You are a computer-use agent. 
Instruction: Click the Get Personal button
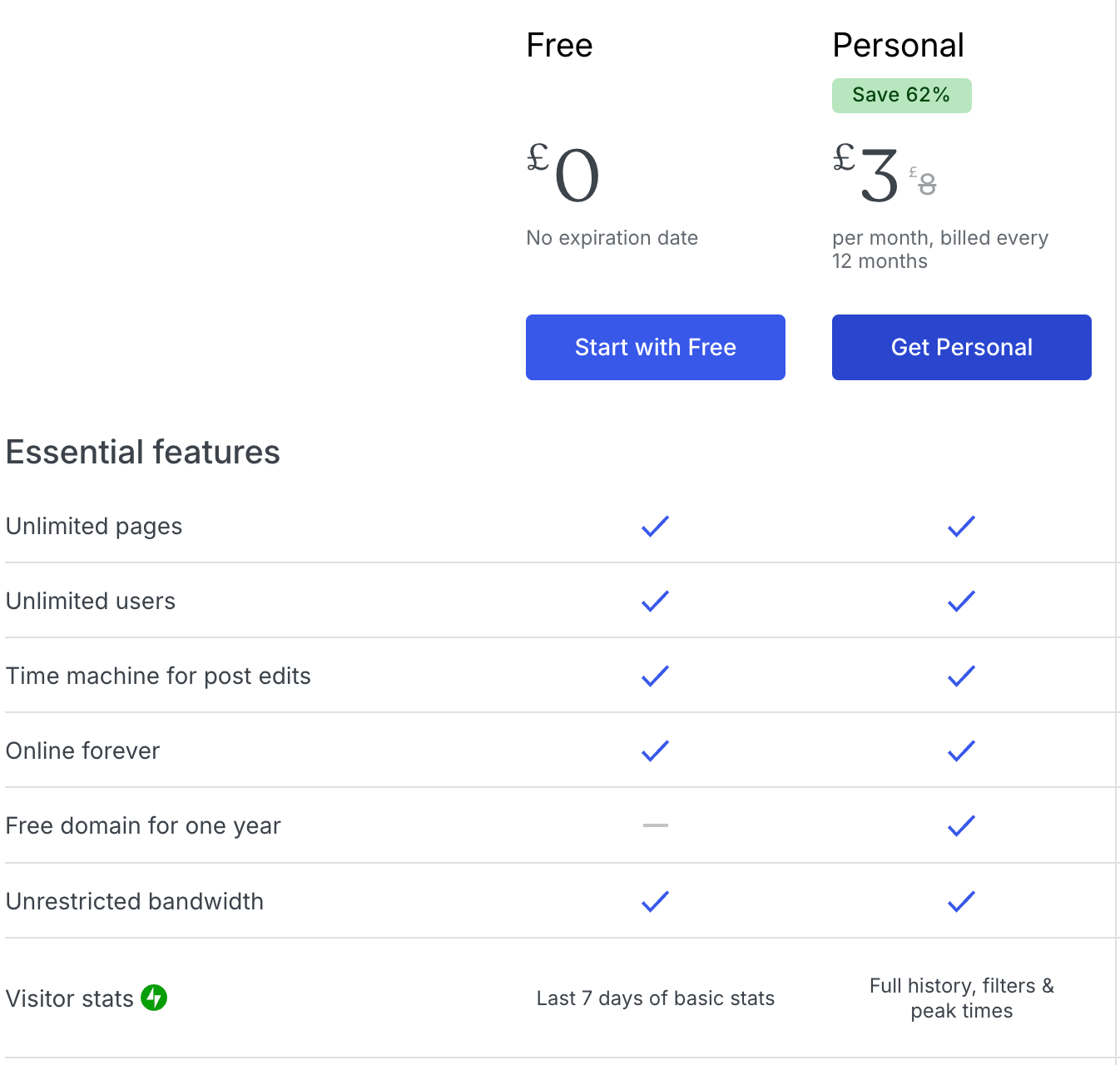click(x=962, y=347)
